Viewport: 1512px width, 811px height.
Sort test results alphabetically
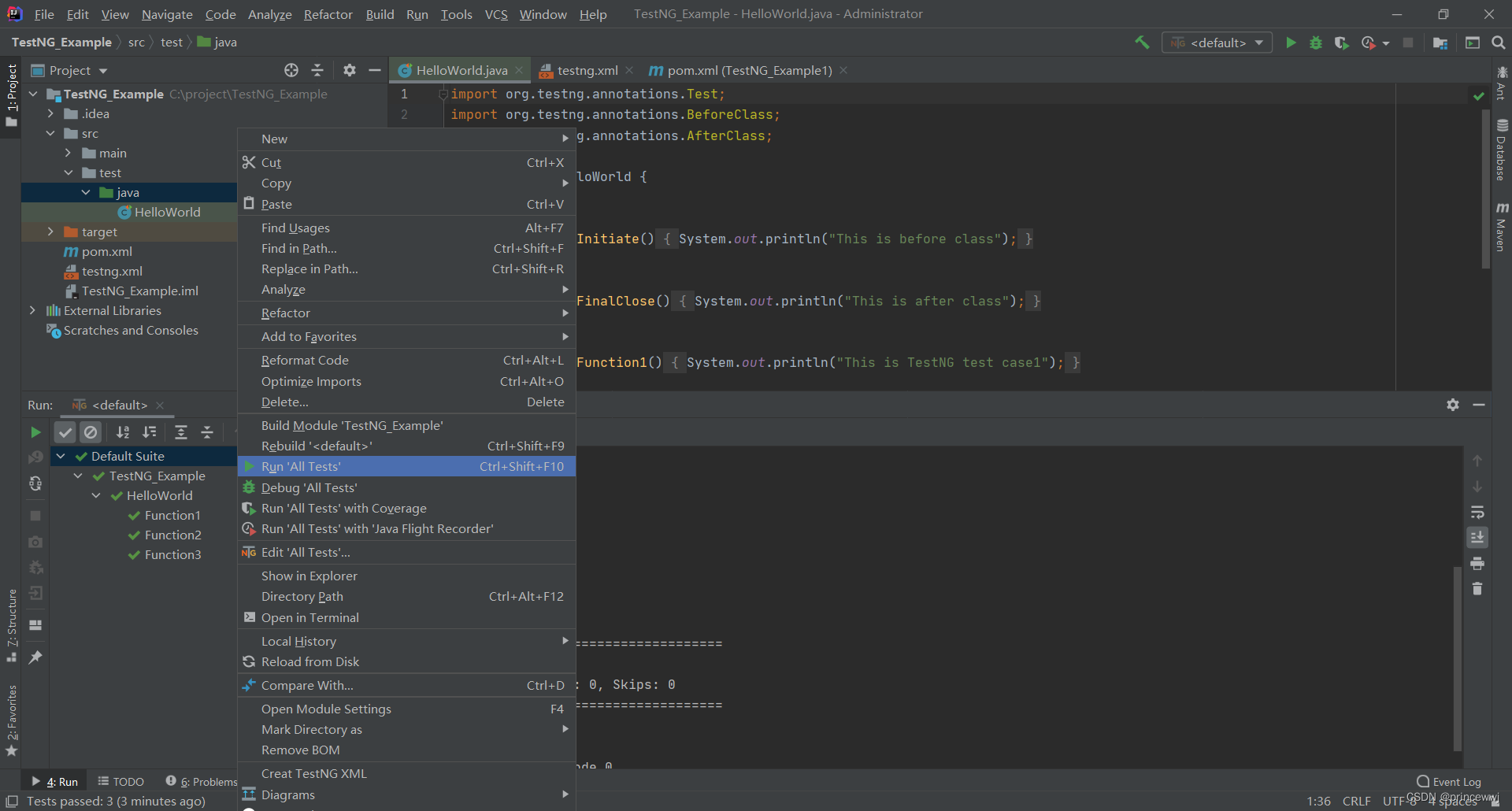123,432
